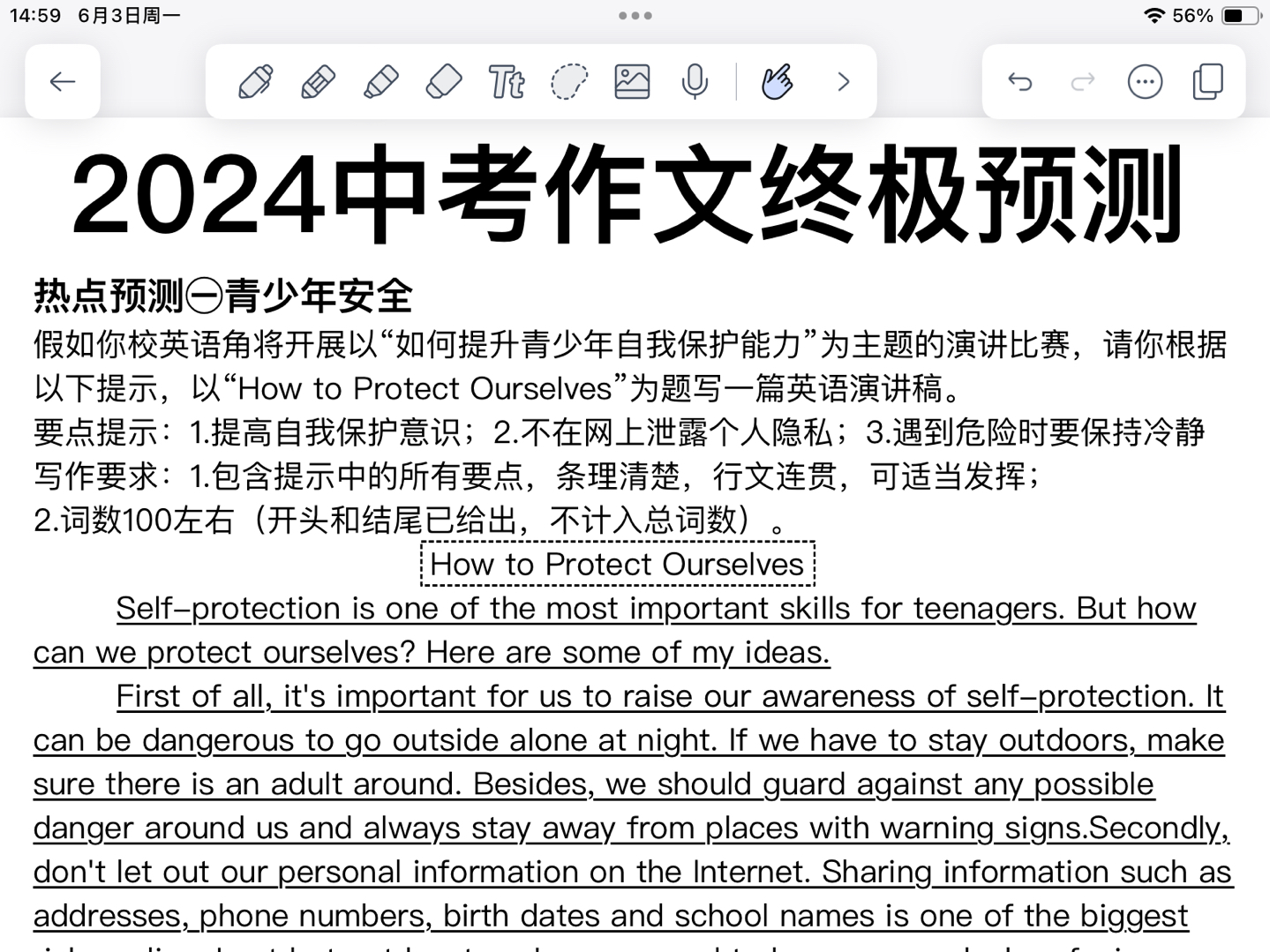Select the pencil tool

coord(318,82)
